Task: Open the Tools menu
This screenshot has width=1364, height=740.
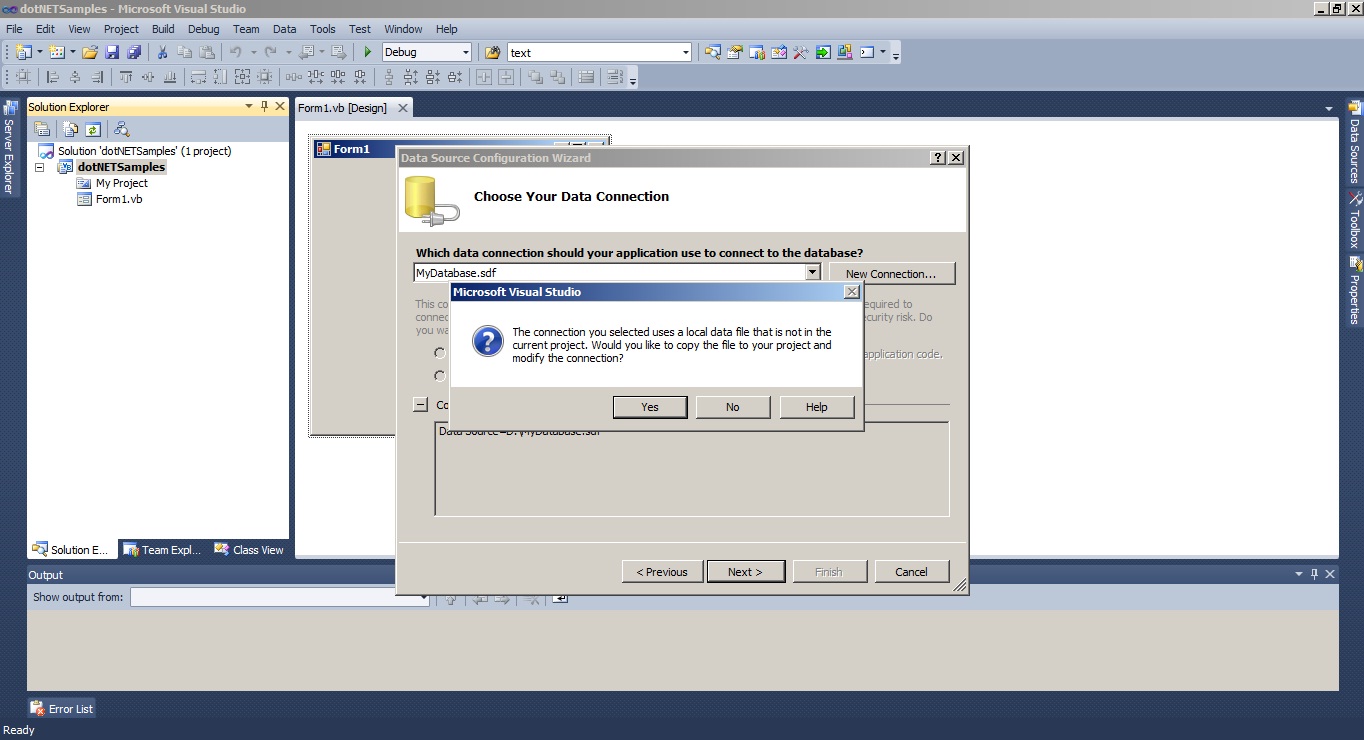Action: coord(323,29)
